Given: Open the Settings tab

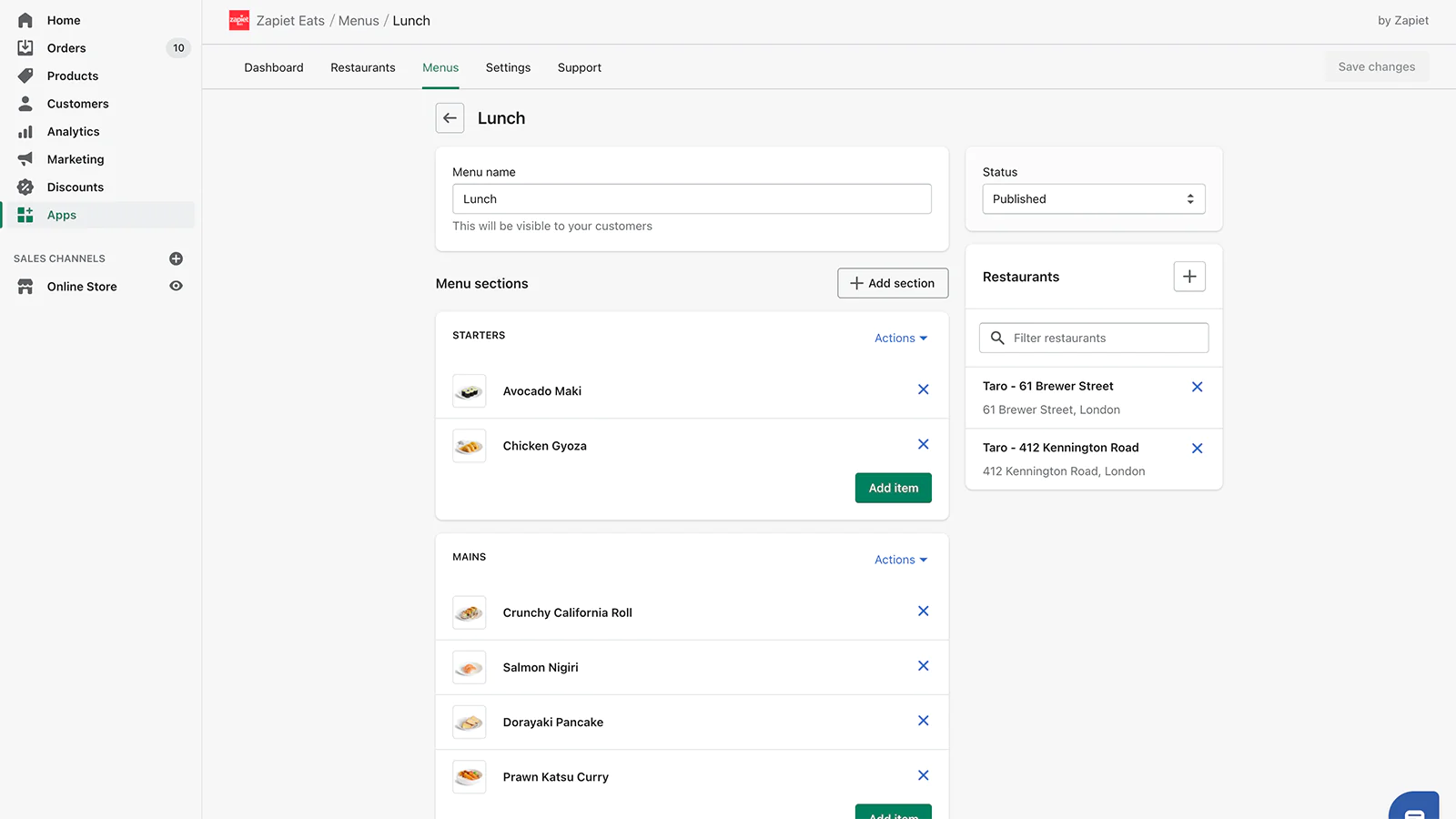Looking at the screenshot, I should pos(508,67).
